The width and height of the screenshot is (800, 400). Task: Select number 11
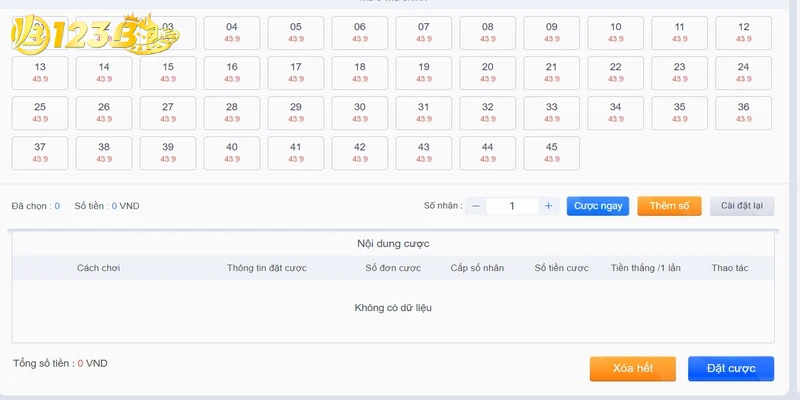[680, 33]
